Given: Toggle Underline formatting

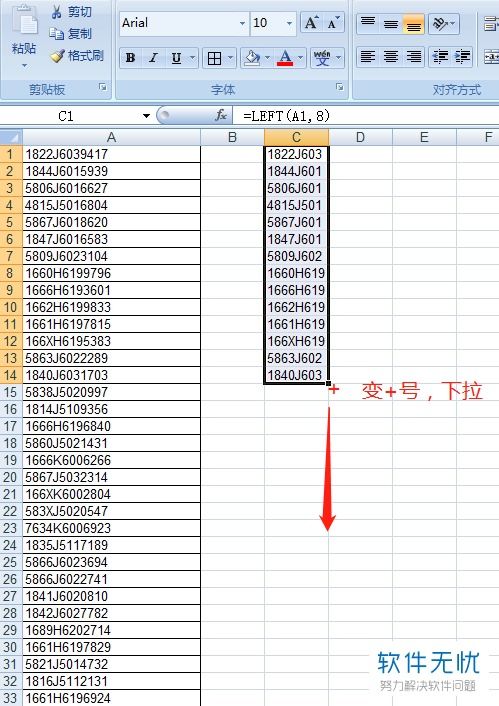Looking at the screenshot, I should (x=177, y=58).
